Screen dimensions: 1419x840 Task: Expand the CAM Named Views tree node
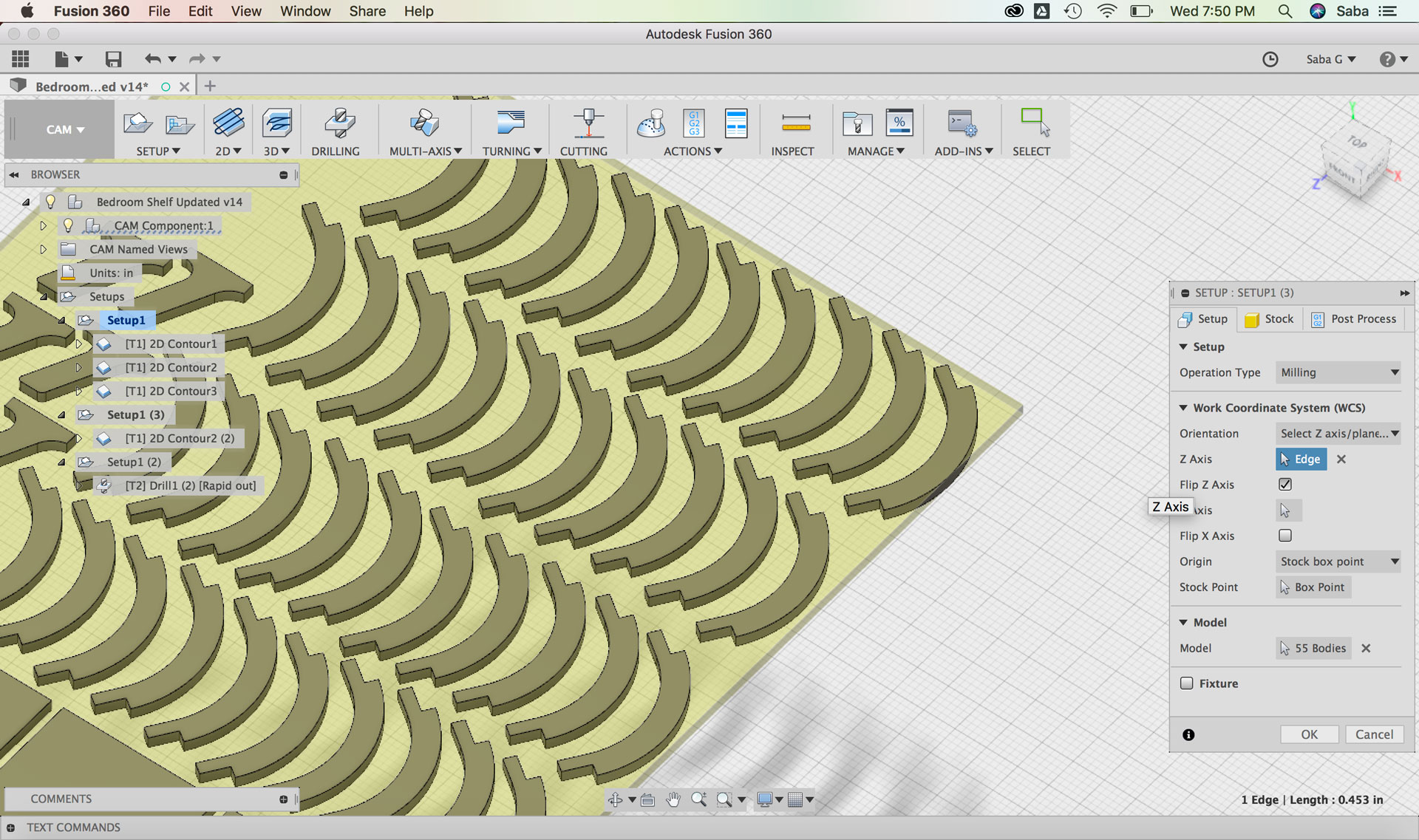(x=43, y=249)
